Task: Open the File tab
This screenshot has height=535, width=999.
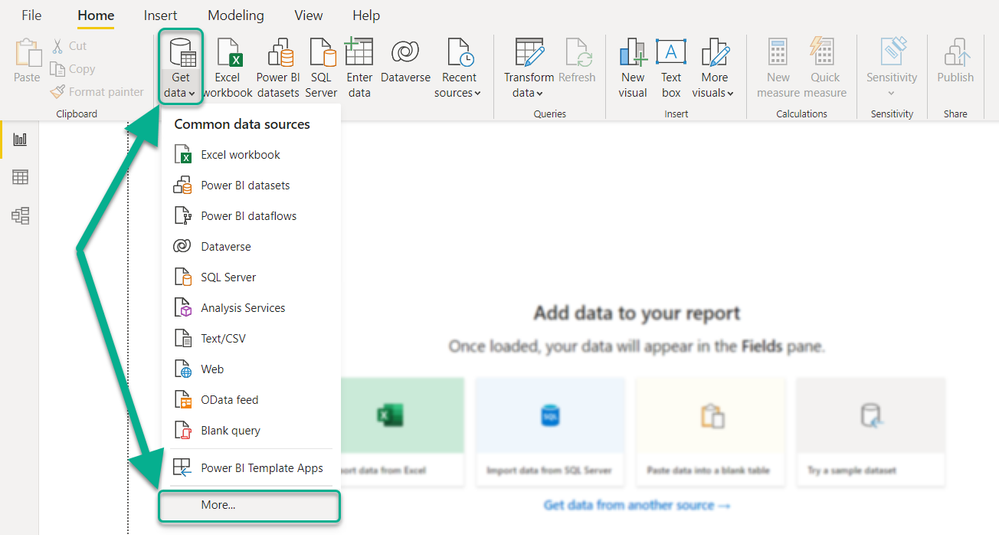Action: pos(31,15)
